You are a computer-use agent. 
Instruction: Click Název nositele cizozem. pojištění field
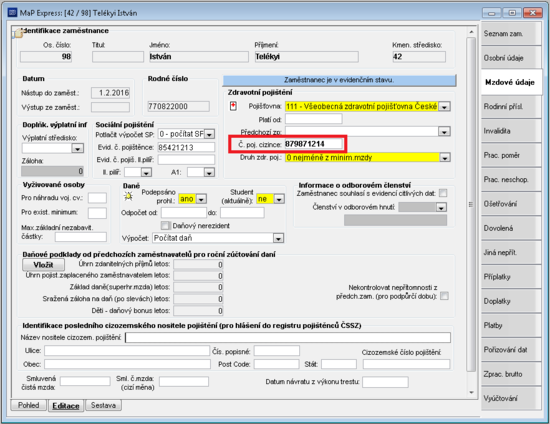[x=288, y=337]
